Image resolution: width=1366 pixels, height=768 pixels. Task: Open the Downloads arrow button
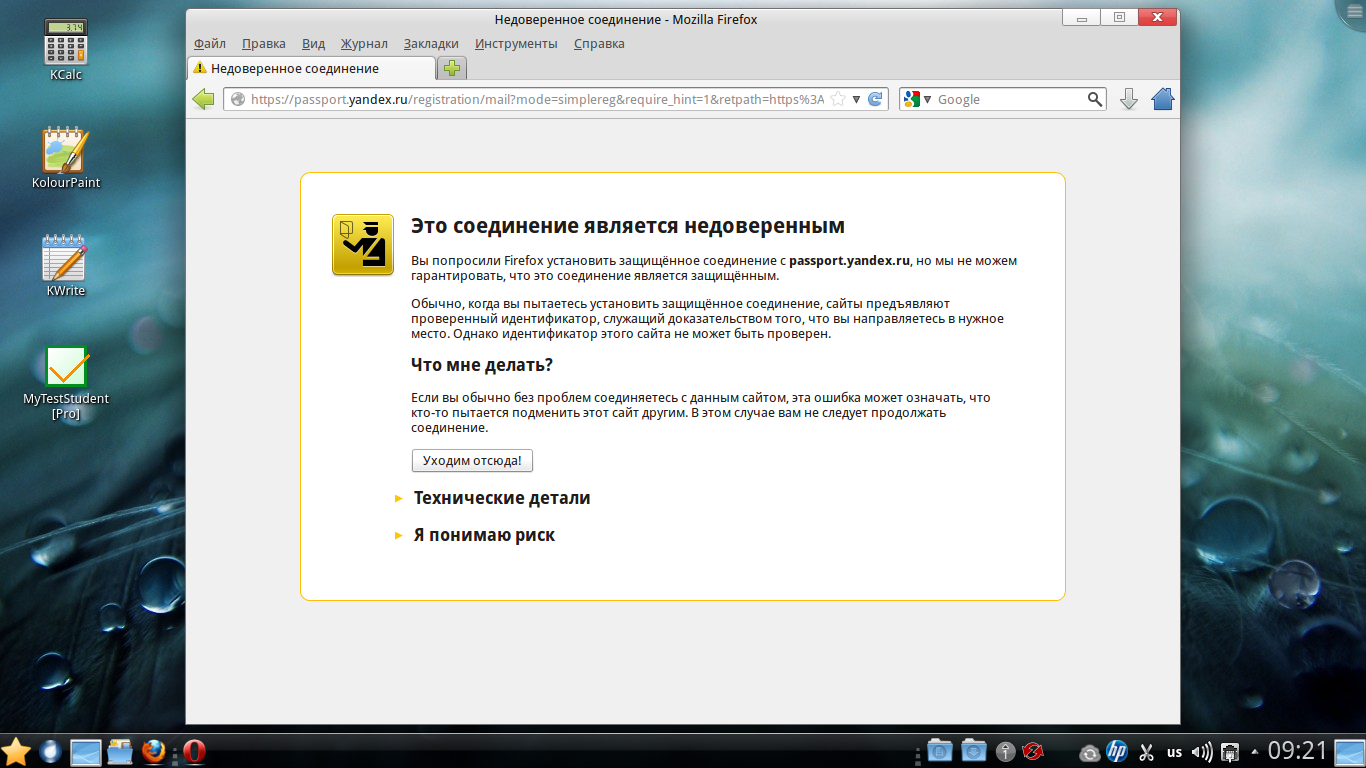point(1129,99)
